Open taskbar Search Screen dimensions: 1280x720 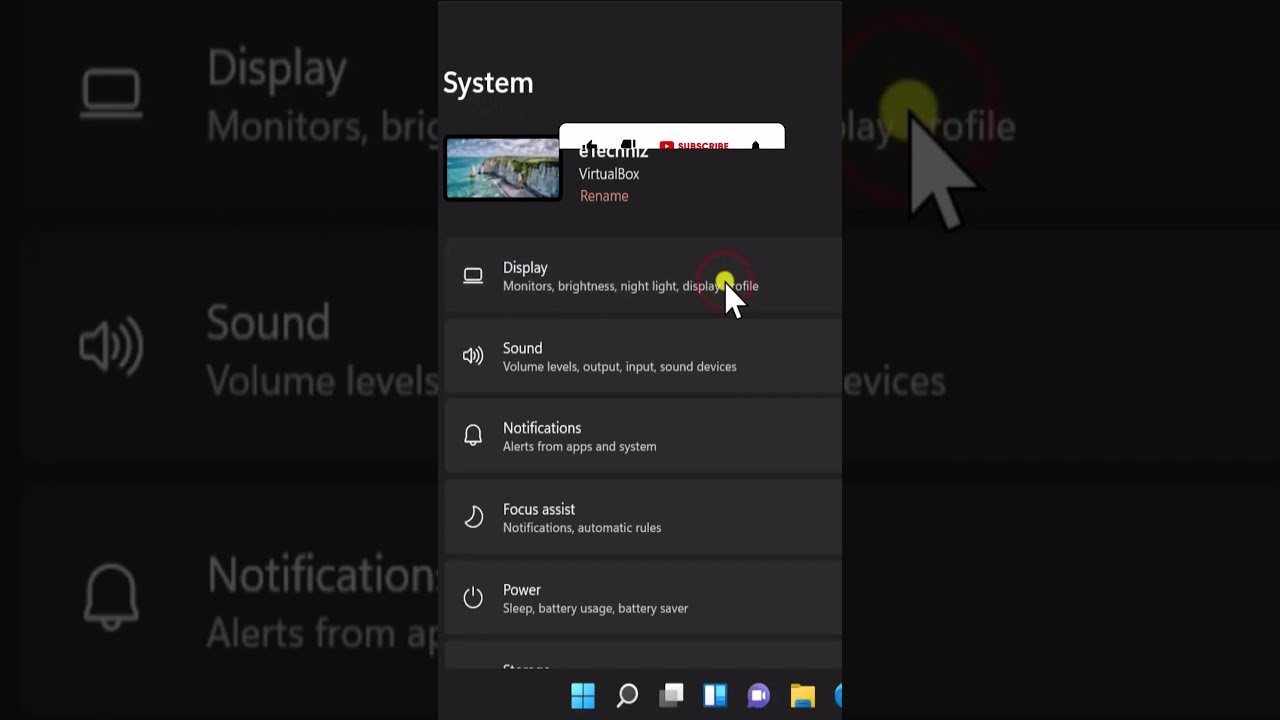(627, 695)
